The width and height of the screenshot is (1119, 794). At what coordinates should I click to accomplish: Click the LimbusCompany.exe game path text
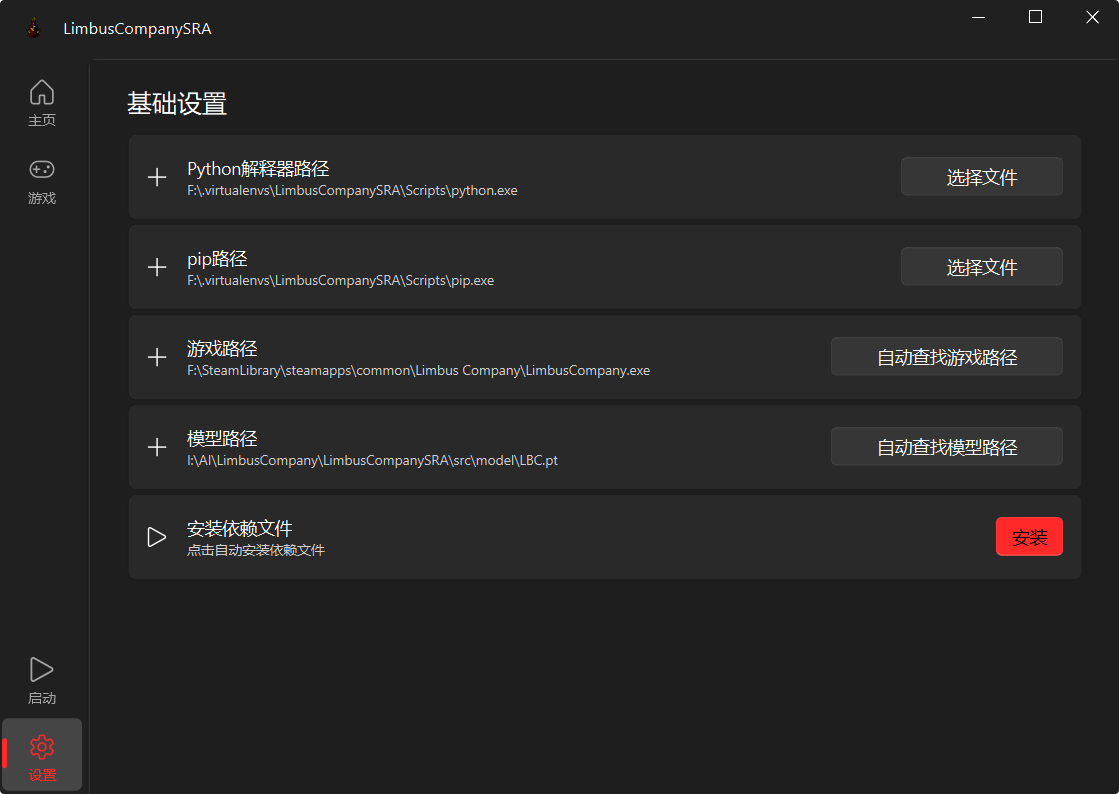(x=418, y=370)
